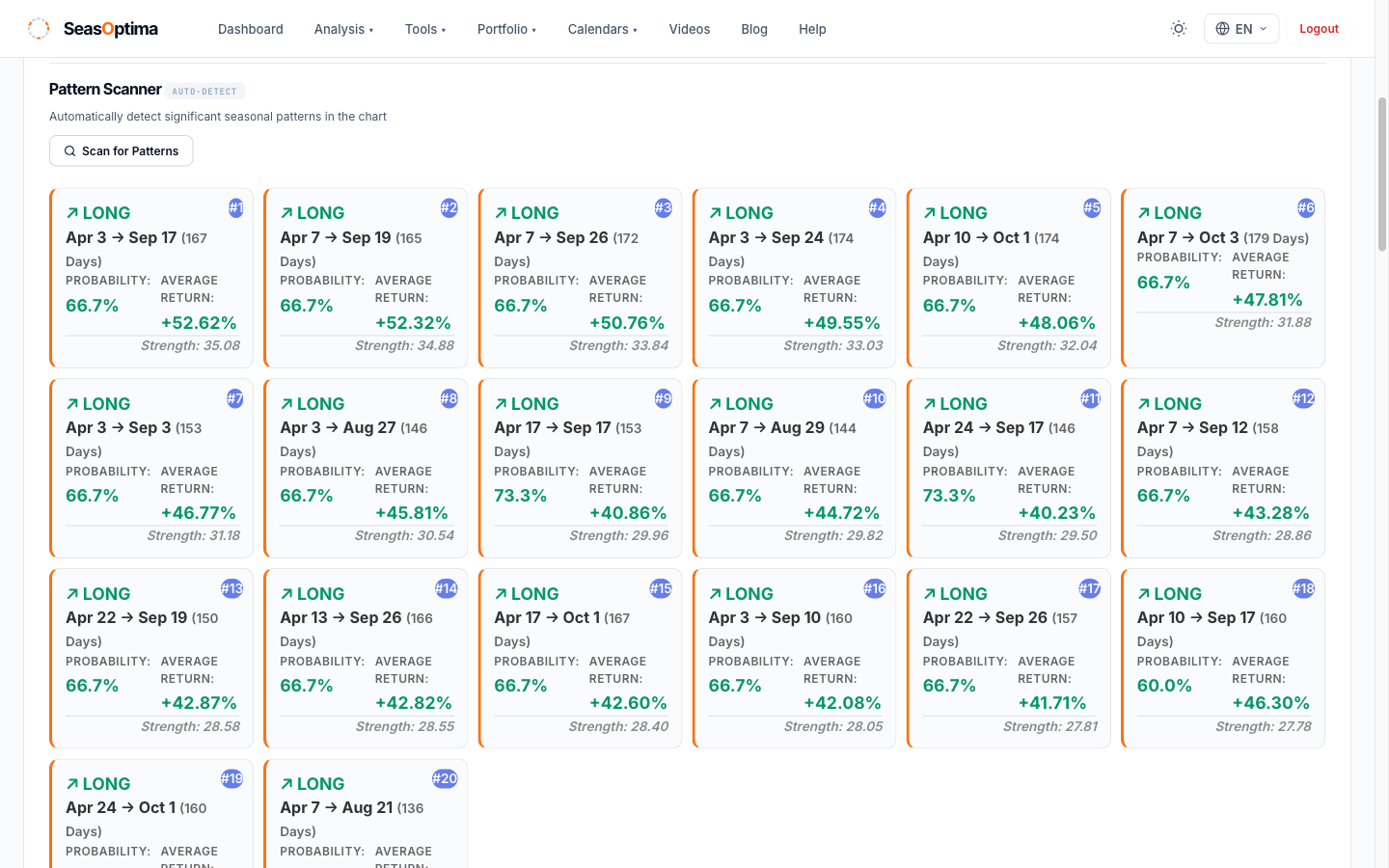Open the EN language dropdown
The image size is (1389, 868).
1241,29
